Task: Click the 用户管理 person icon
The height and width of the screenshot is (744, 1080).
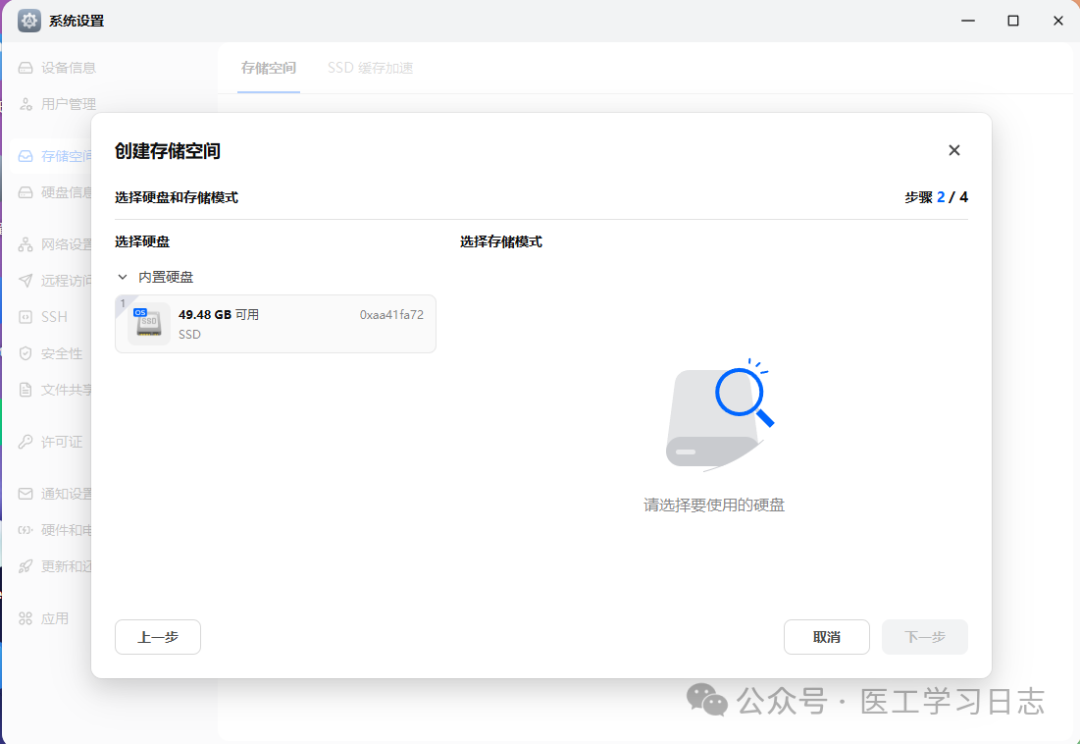Action: point(25,104)
